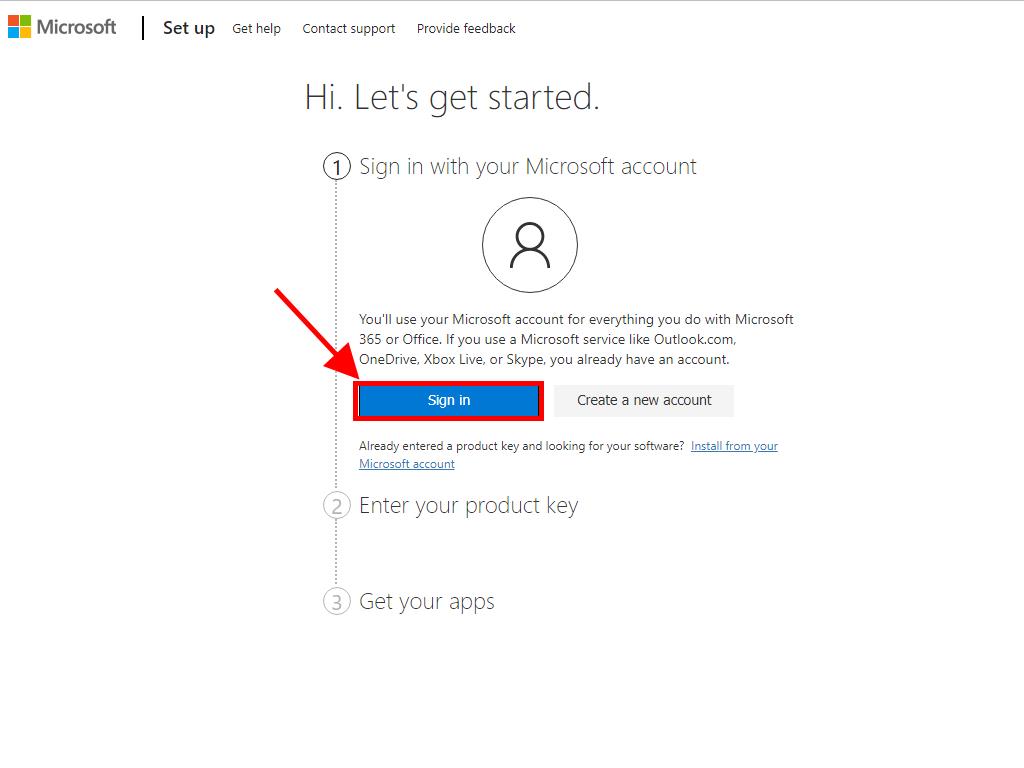Click the step 3 number circle

pos(337,602)
